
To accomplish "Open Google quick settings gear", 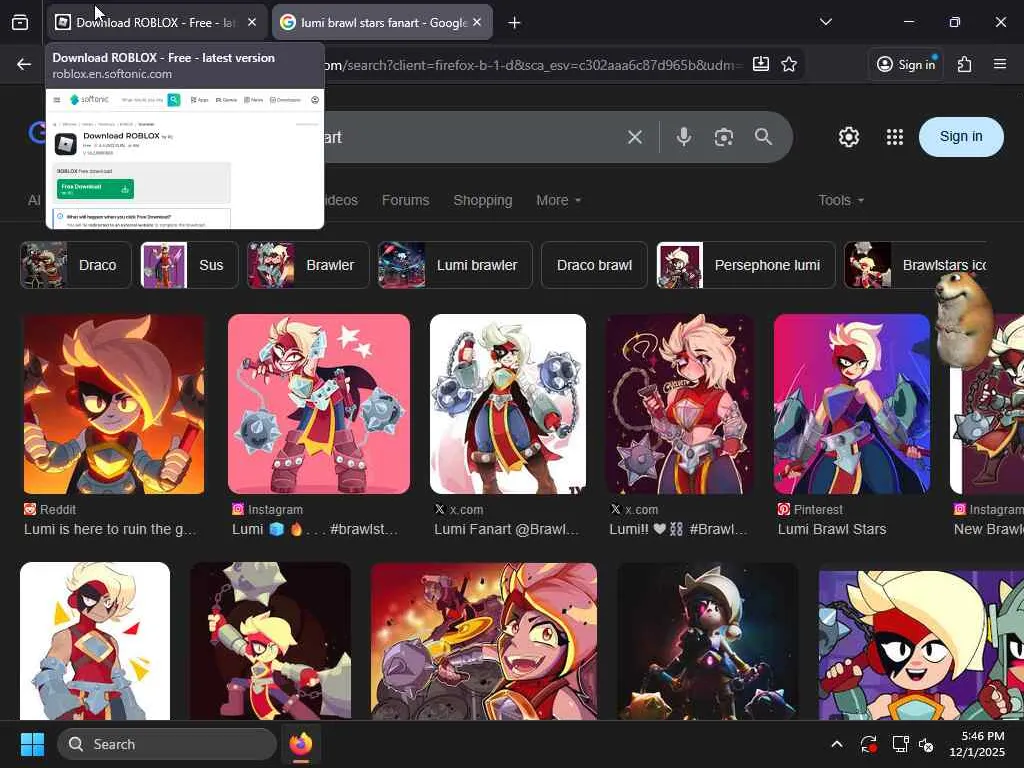I will coord(849,137).
